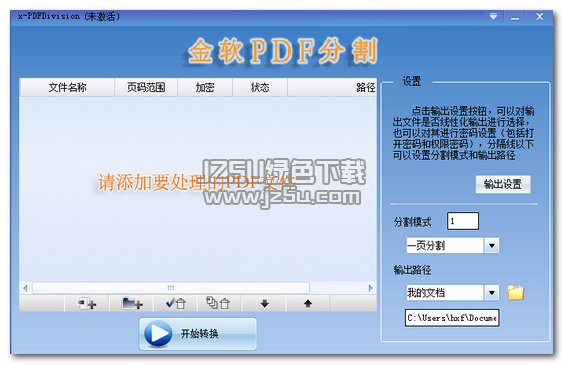Click the horizontal scrollbar thumb
Screen dimensions: 564x365
170,288
